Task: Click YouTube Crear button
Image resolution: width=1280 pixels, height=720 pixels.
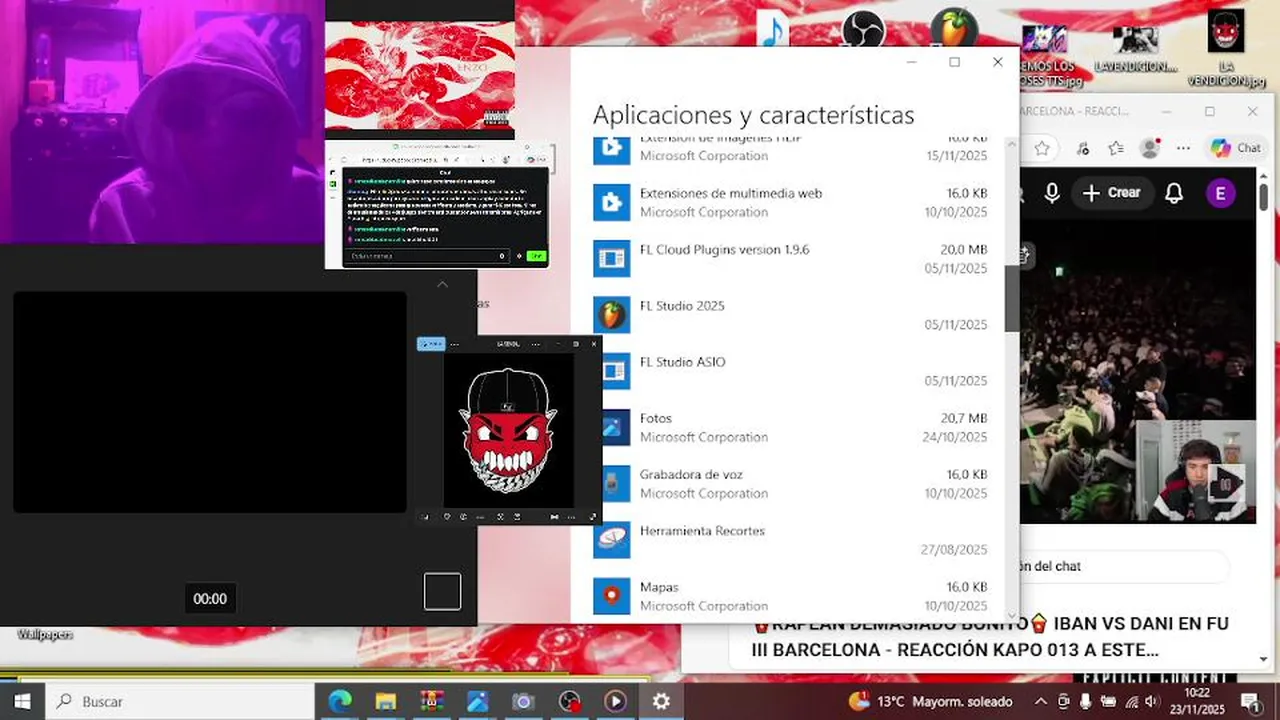Action: [1111, 193]
